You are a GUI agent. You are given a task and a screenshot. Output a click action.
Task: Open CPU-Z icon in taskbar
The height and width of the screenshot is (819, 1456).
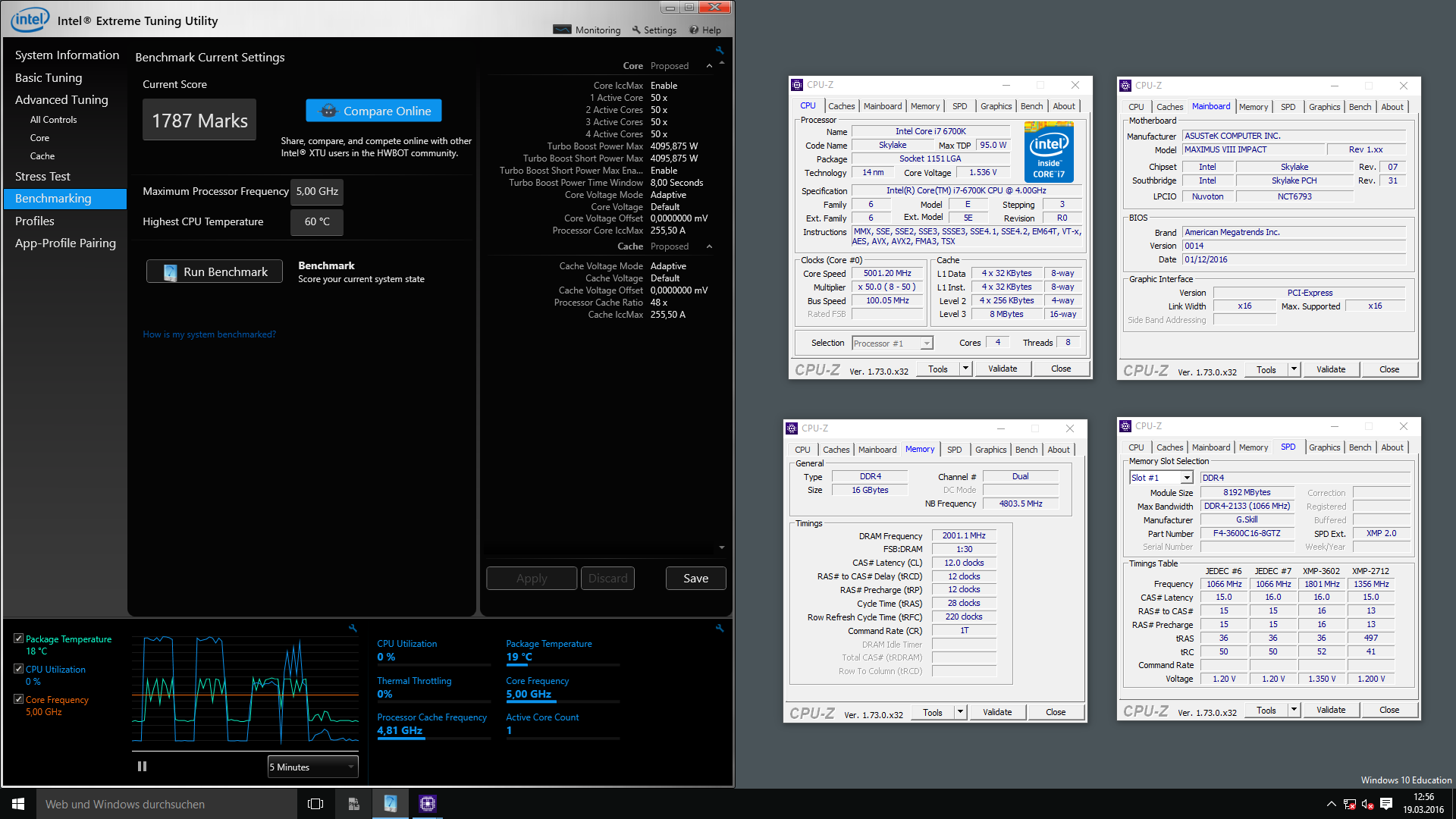pyautogui.click(x=428, y=804)
